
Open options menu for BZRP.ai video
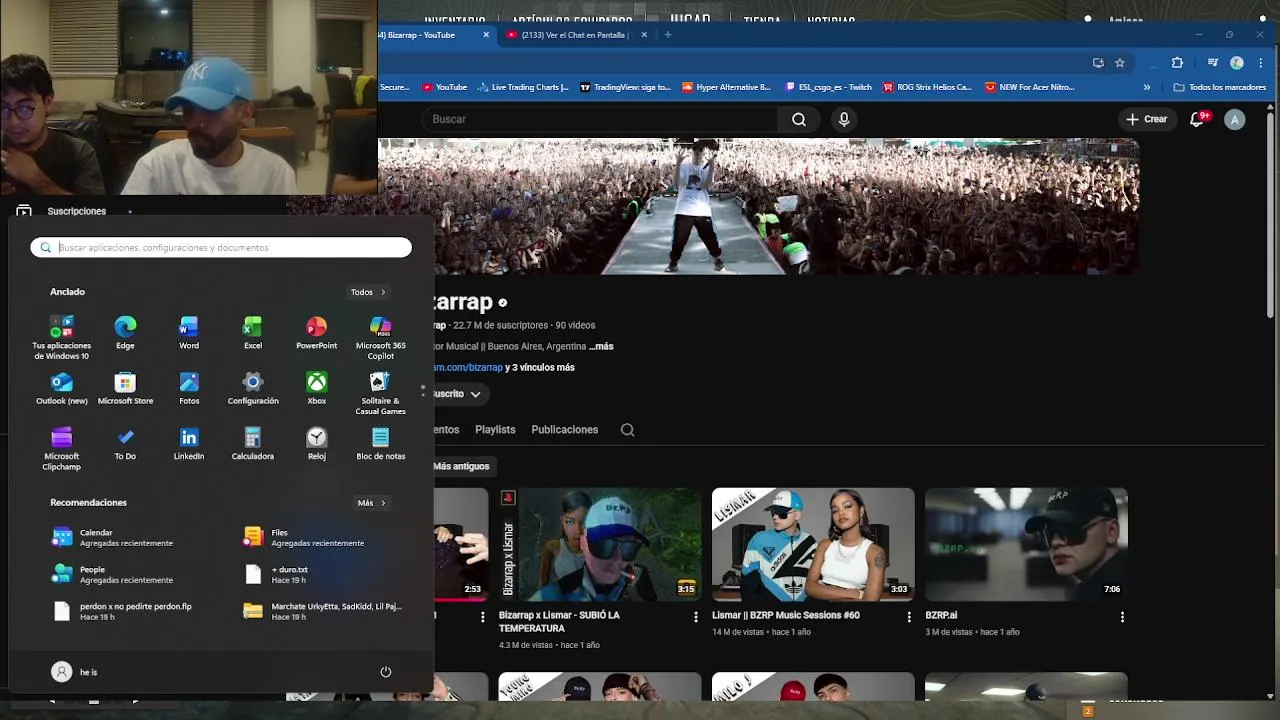1122,617
